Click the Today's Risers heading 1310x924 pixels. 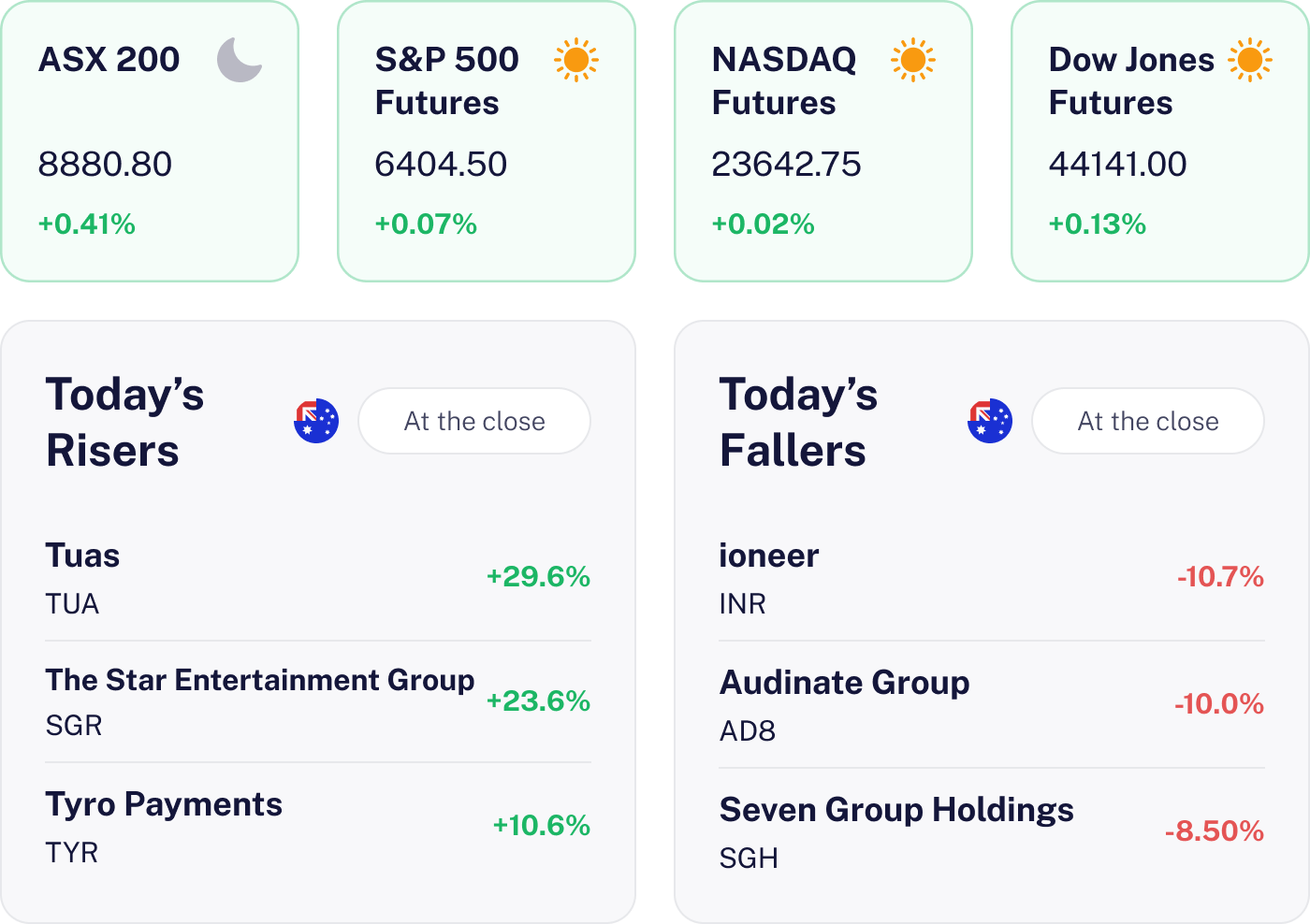[x=124, y=422]
